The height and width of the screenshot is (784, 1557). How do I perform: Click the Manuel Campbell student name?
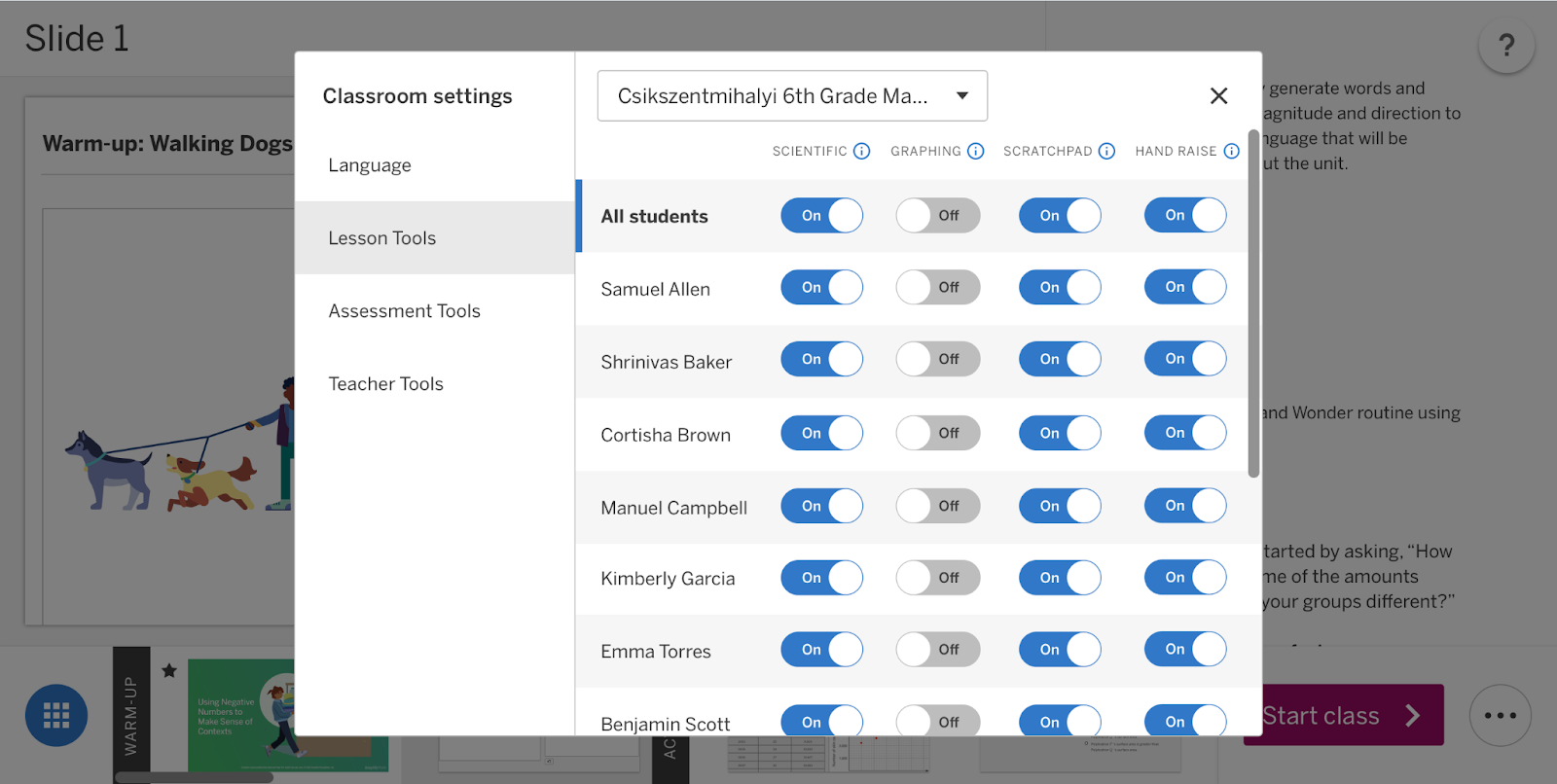point(673,508)
